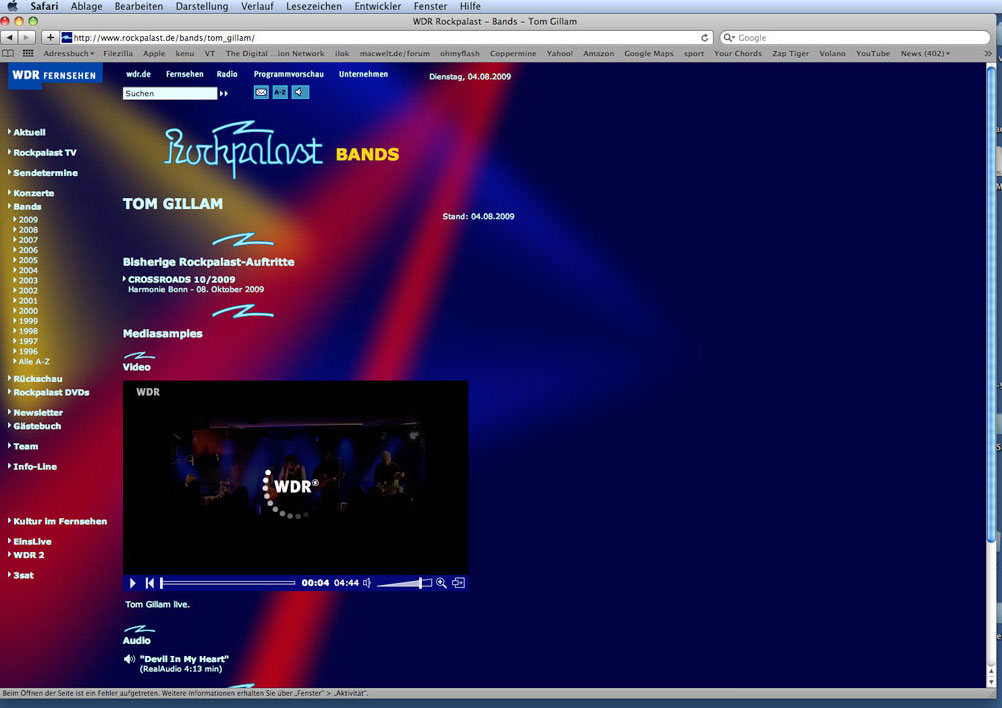This screenshot has height=708, width=1002.
Task: Open the bookmarks book icon
Action: (8, 54)
